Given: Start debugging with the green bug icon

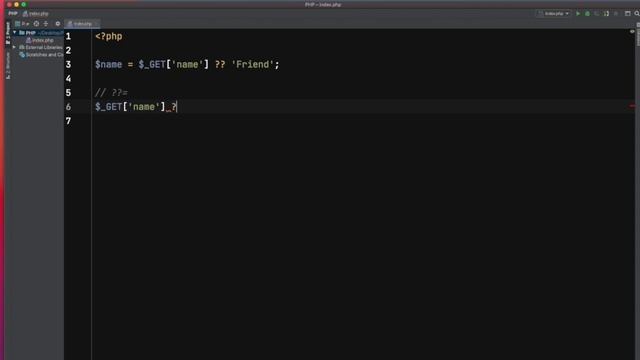Looking at the screenshot, I should (x=587, y=13).
